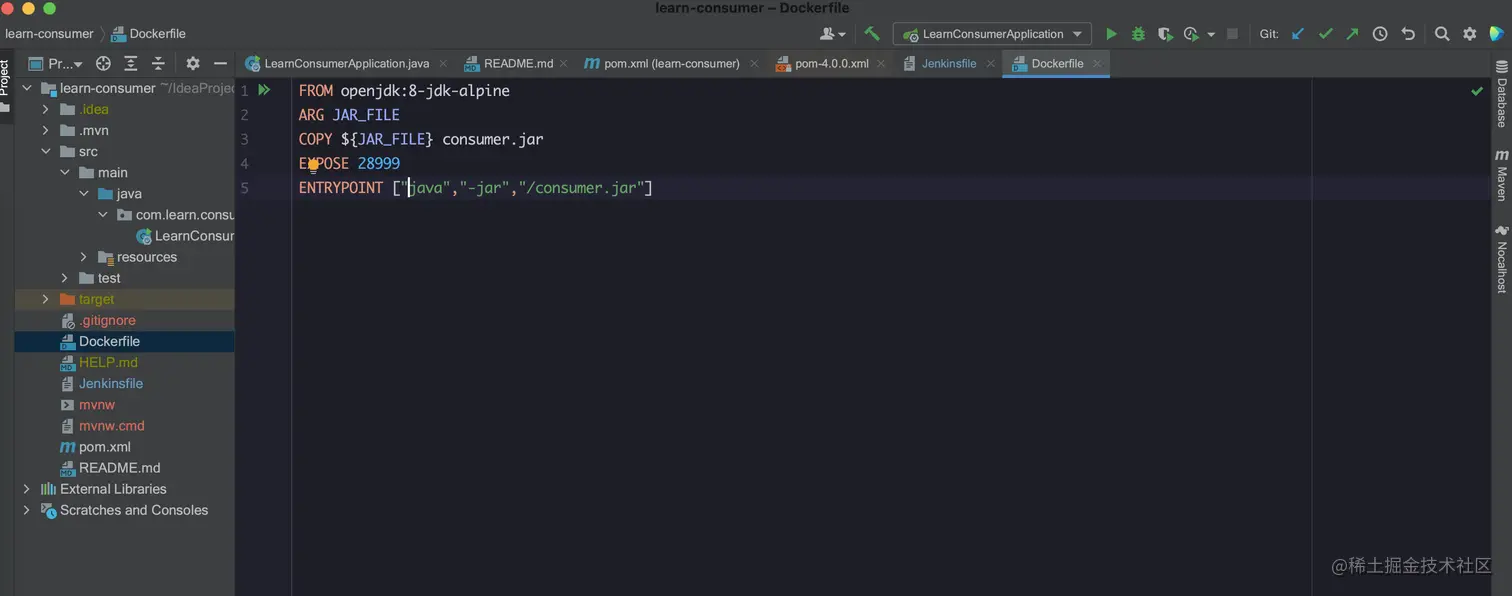Hide Project panel with minus icon

point(221,63)
